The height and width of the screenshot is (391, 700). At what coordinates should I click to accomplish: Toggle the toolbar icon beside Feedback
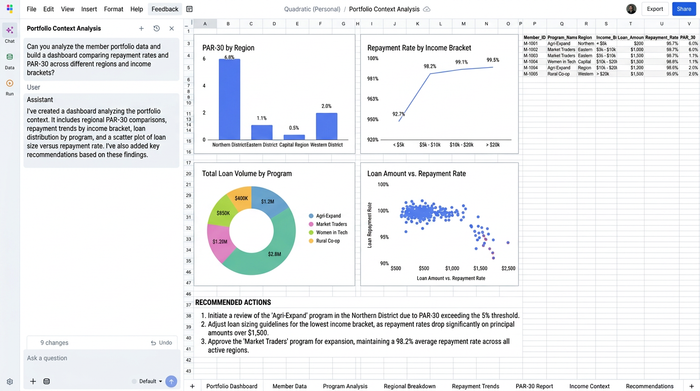tap(189, 9)
